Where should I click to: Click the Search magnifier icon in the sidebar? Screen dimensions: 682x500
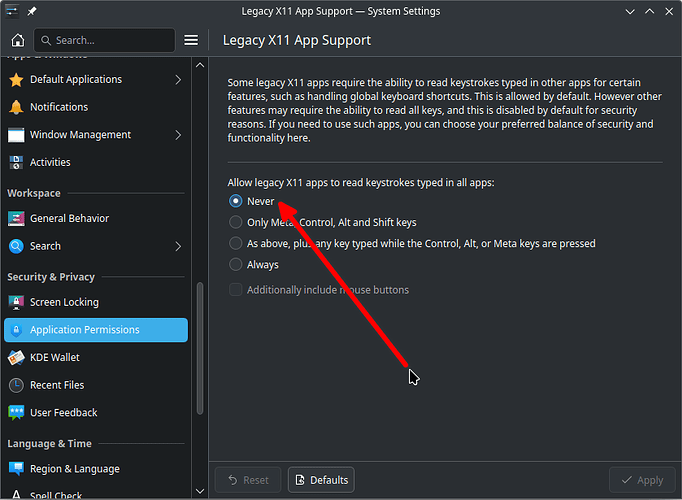(x=16, y=246)
